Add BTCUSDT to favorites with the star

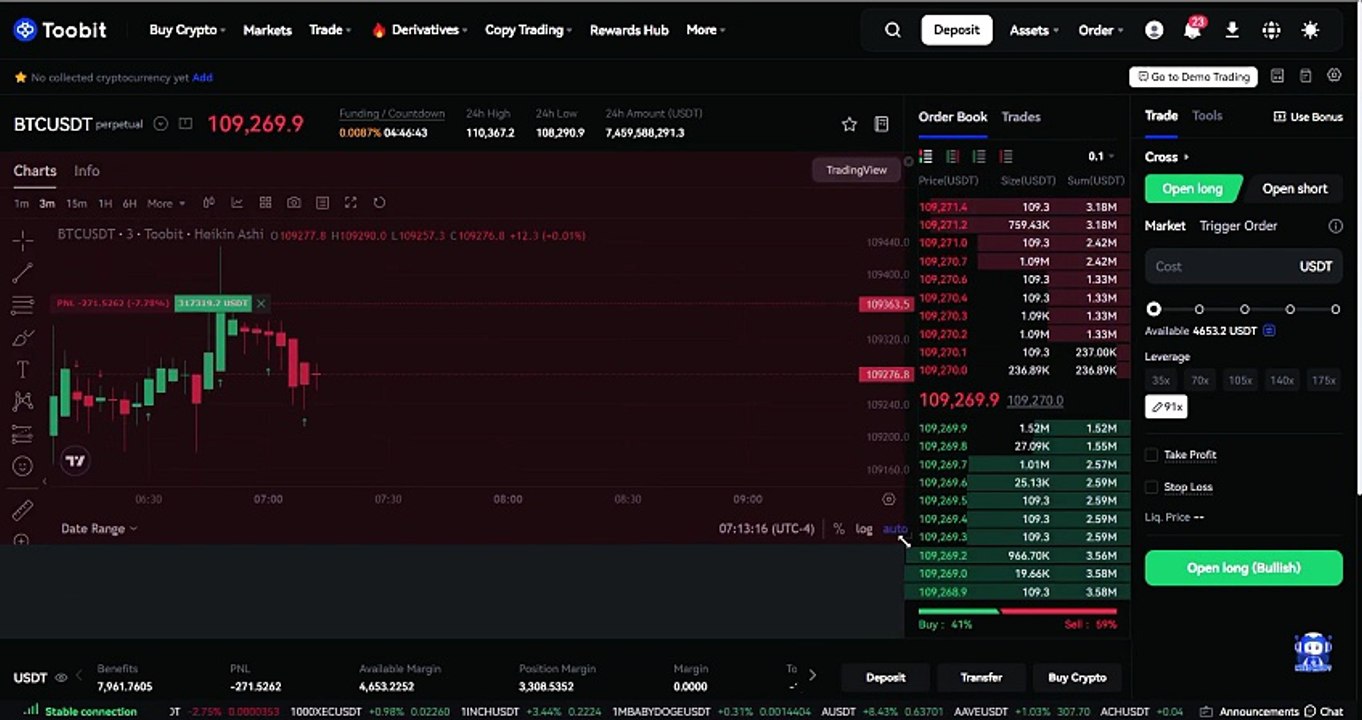pos(849,124)
